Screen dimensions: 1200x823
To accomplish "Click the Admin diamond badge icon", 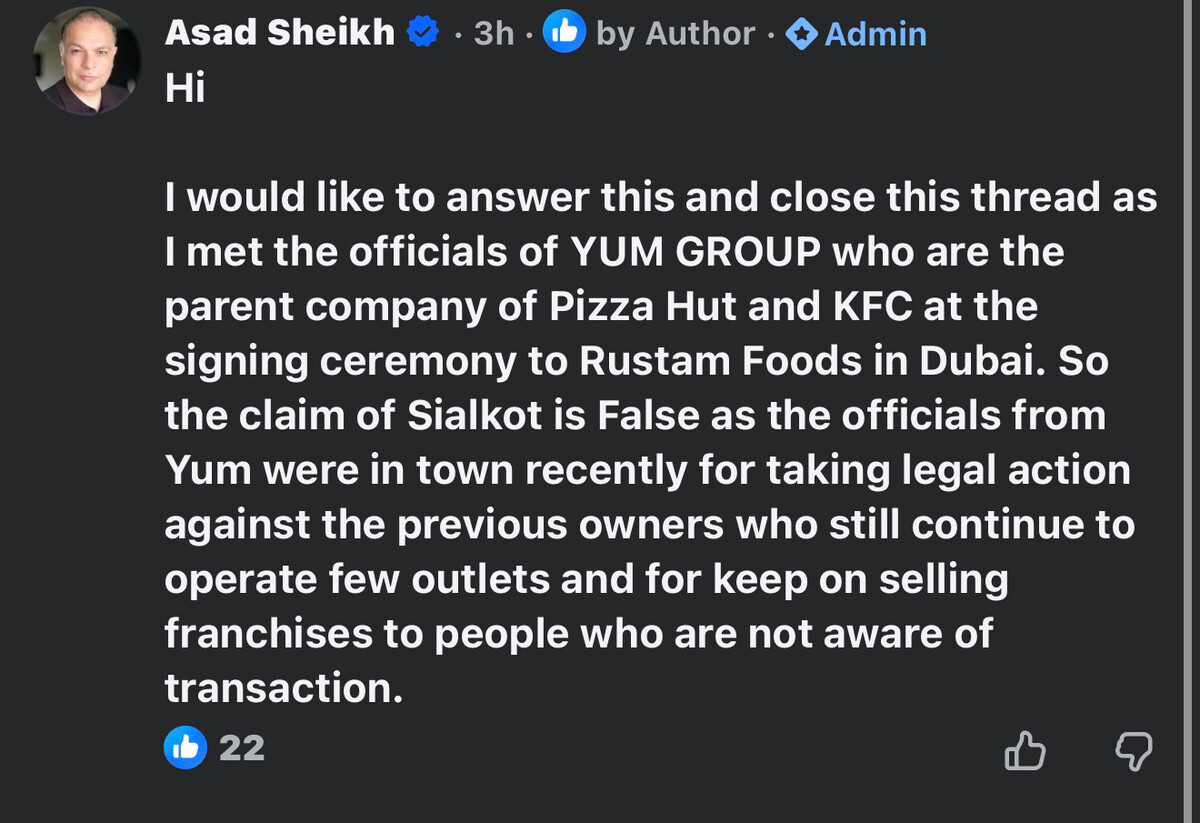I will [800, 34].
